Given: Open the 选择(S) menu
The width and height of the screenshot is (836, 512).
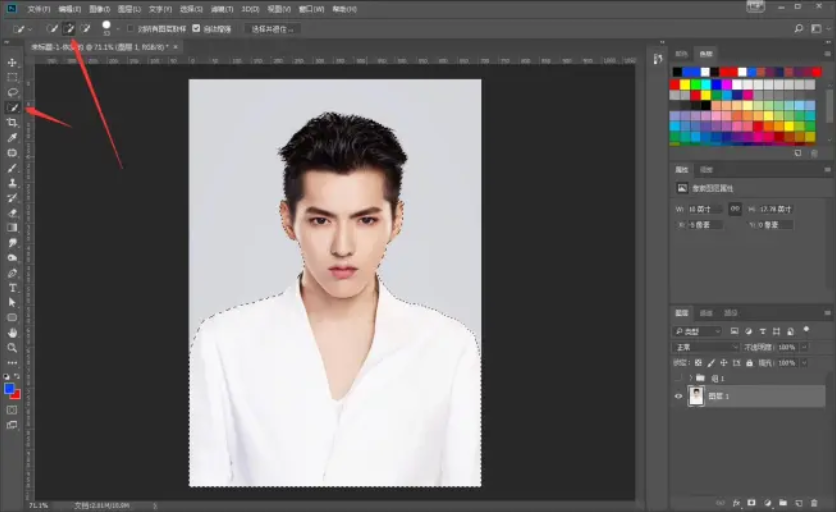Looking at the screenshot, I should tap(190, 9).
